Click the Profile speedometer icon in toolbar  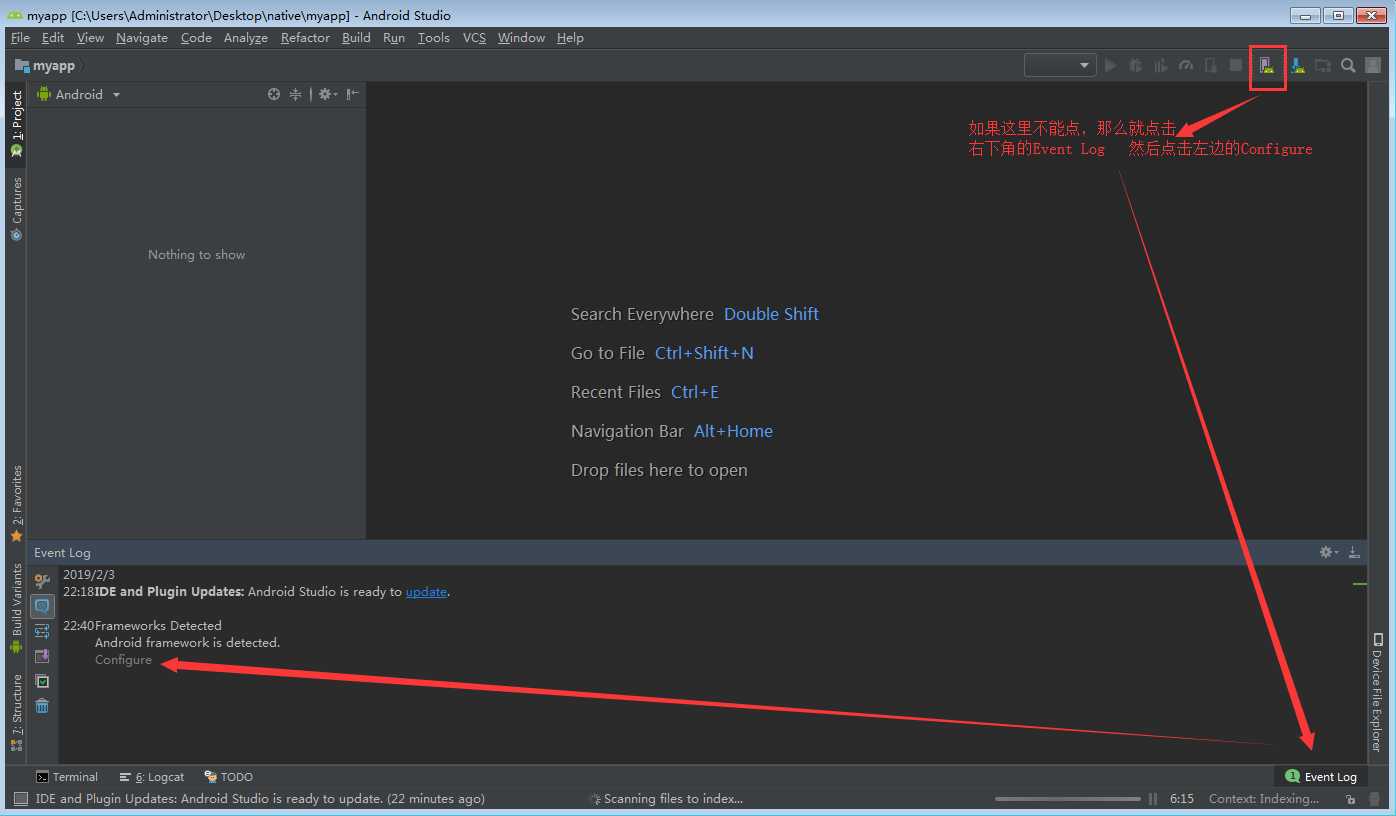click(x=1186, y=66)
